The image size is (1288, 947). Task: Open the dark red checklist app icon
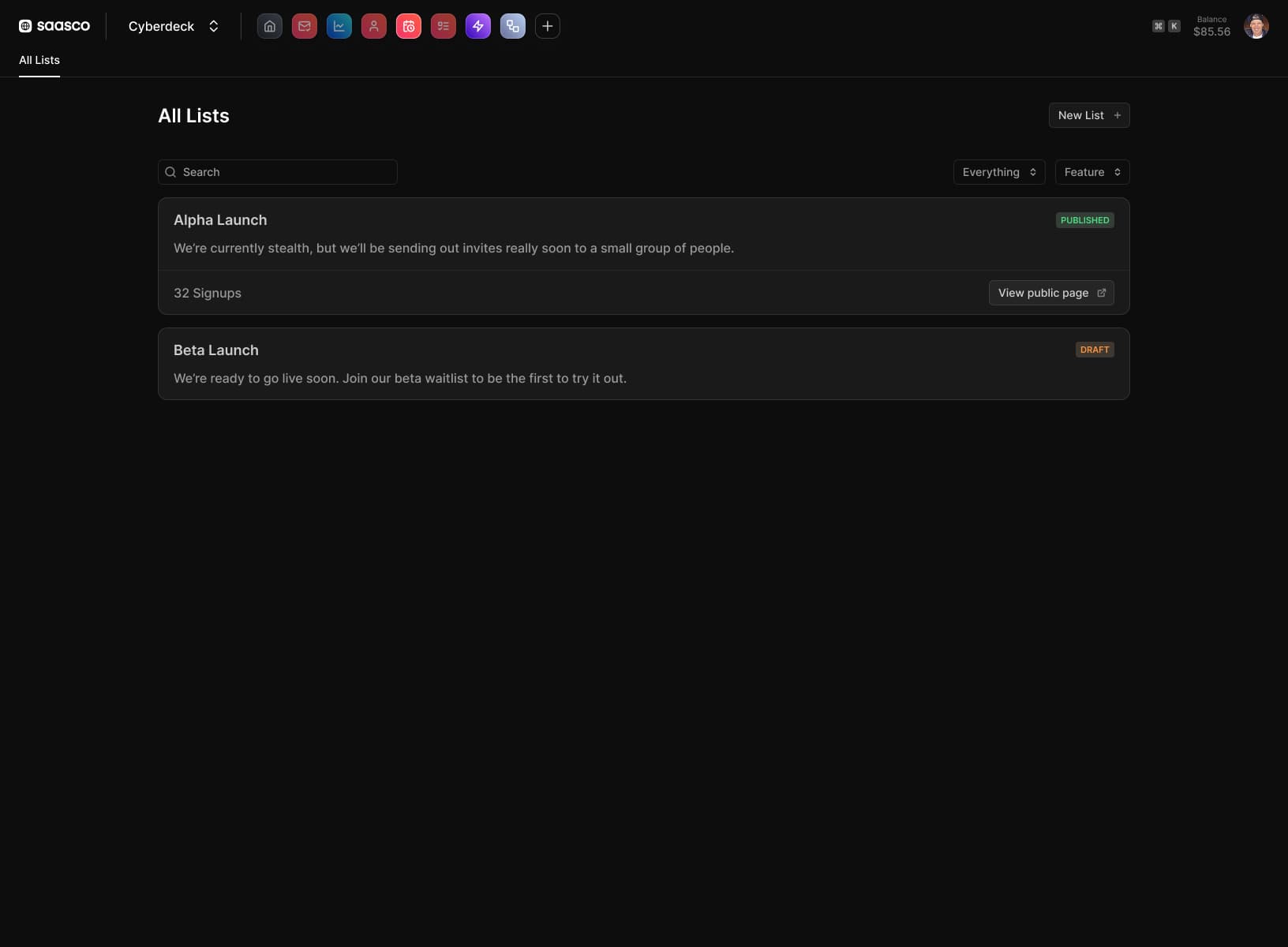coord(444,26)
